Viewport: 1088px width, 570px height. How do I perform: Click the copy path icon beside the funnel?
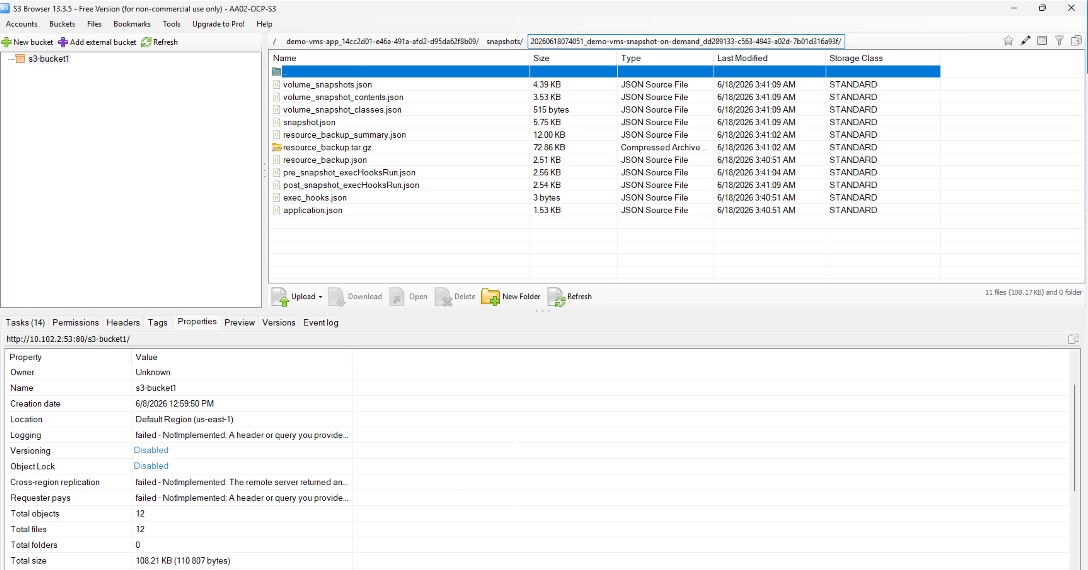click(1076, 41)
